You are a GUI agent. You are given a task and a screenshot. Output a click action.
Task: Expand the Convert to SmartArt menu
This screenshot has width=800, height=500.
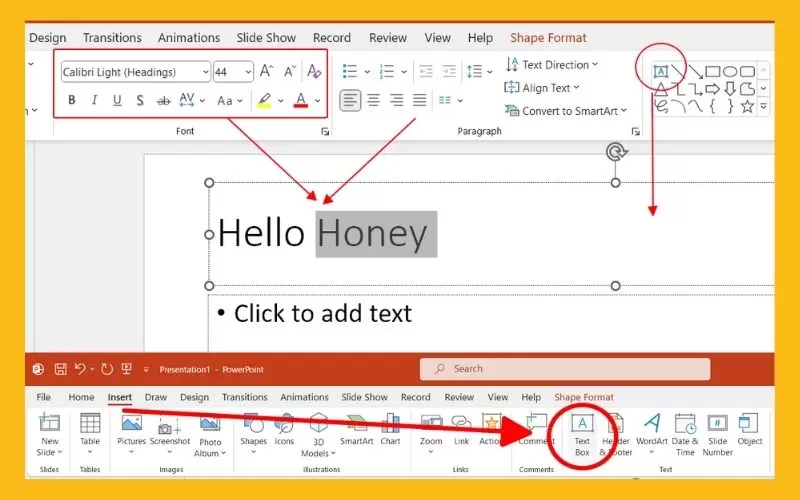pos(566,111)
